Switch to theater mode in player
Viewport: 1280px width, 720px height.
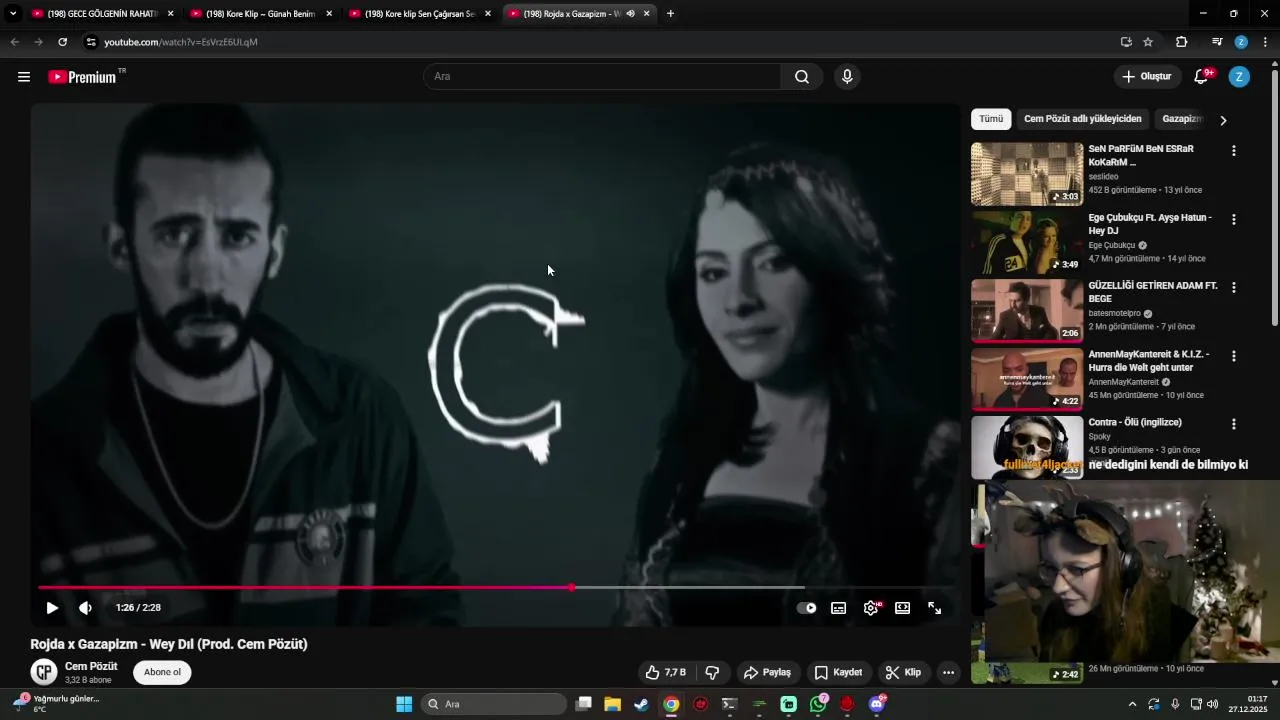(903, 608)
